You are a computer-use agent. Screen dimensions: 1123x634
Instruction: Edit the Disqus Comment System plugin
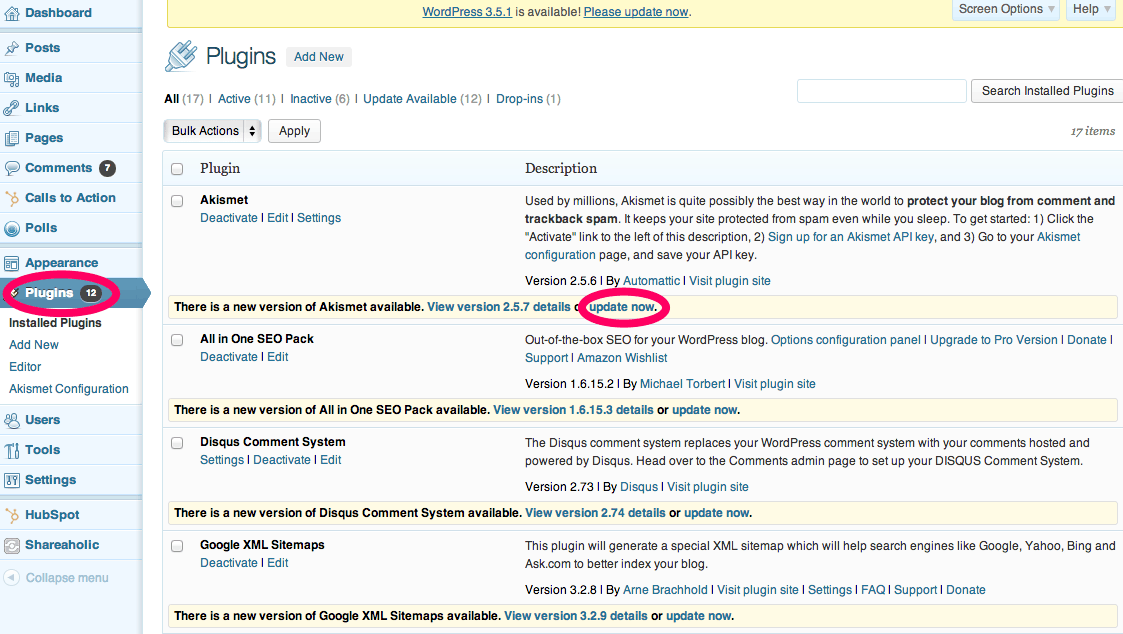330,461
